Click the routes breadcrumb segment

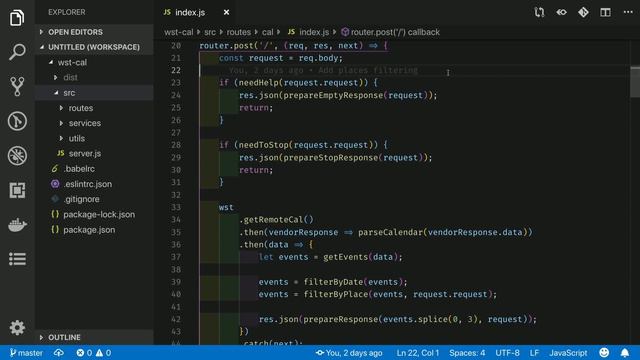click(238, 32)
